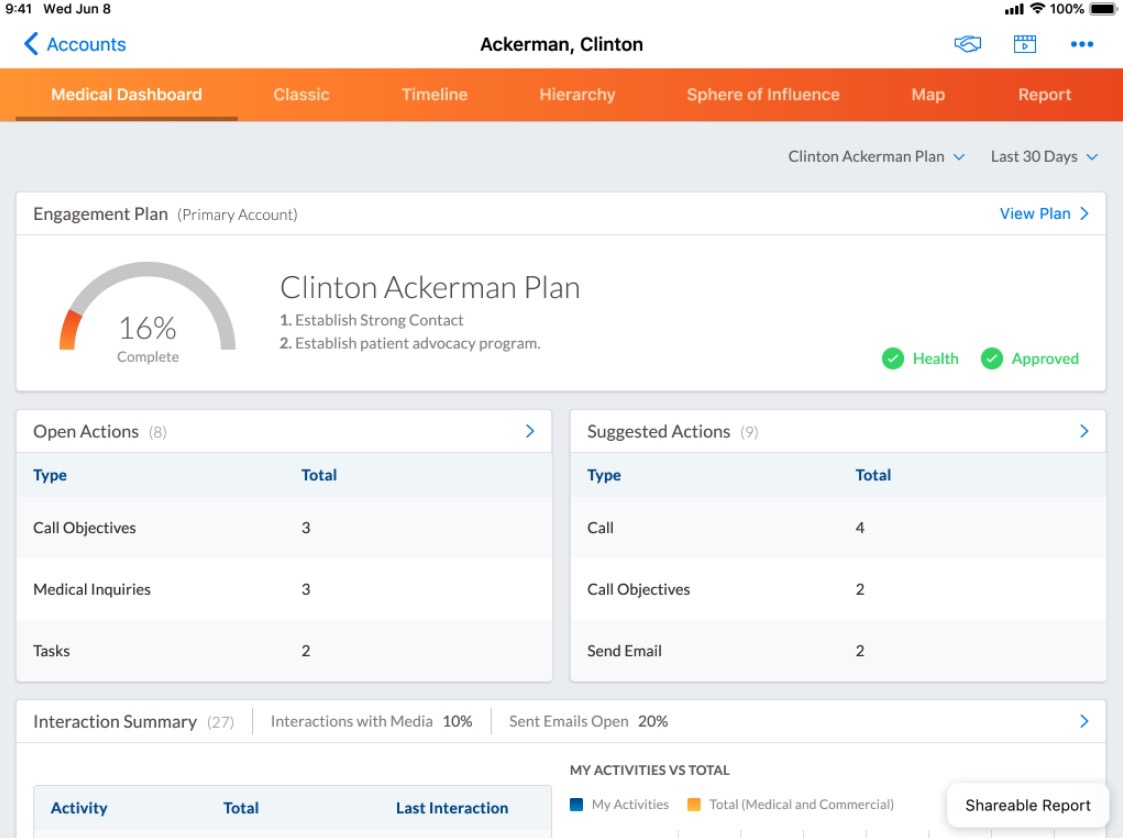The height and width of the screenshot is (838, 1123).
Task: Tap the 16% complete progress gauge
Action: click(x=148, y=312)
